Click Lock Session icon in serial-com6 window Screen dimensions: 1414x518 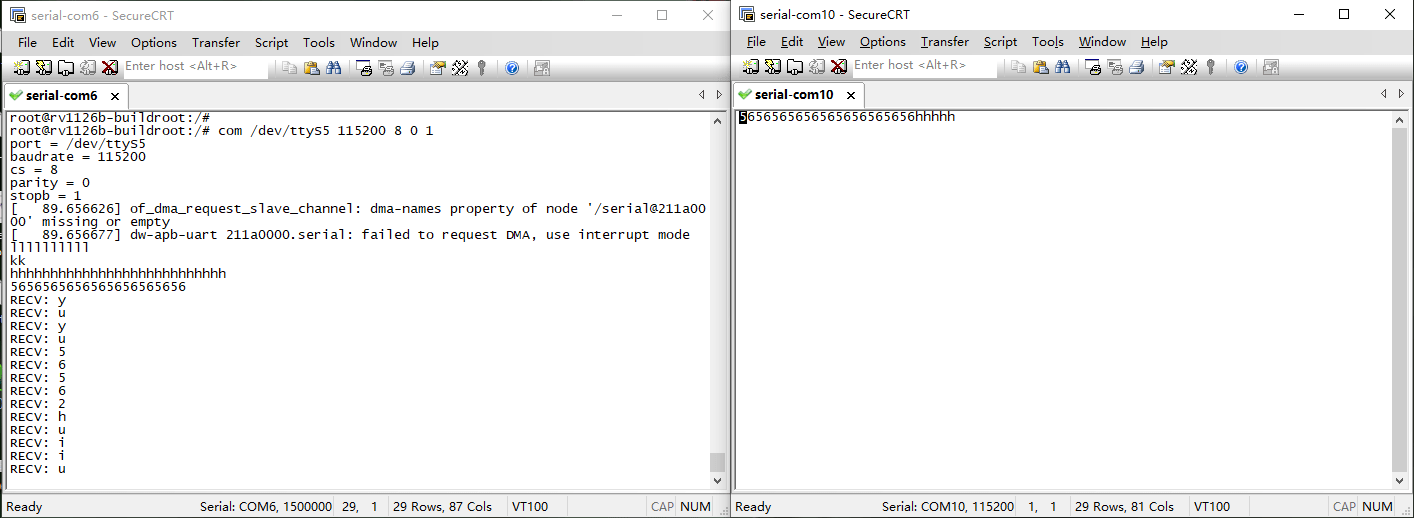[x=542, y=67]
